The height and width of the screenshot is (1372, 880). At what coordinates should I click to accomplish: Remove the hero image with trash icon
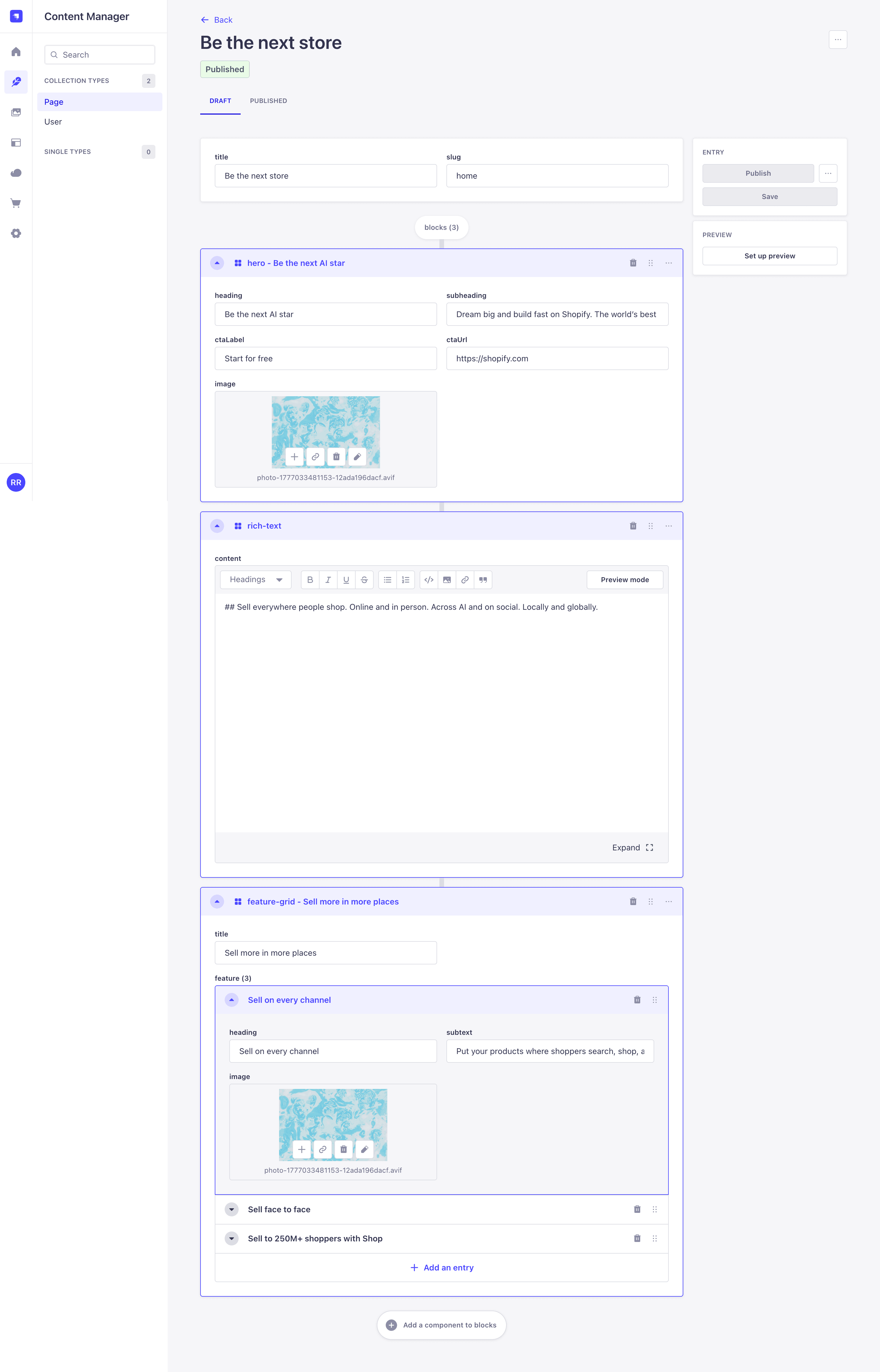337,457
